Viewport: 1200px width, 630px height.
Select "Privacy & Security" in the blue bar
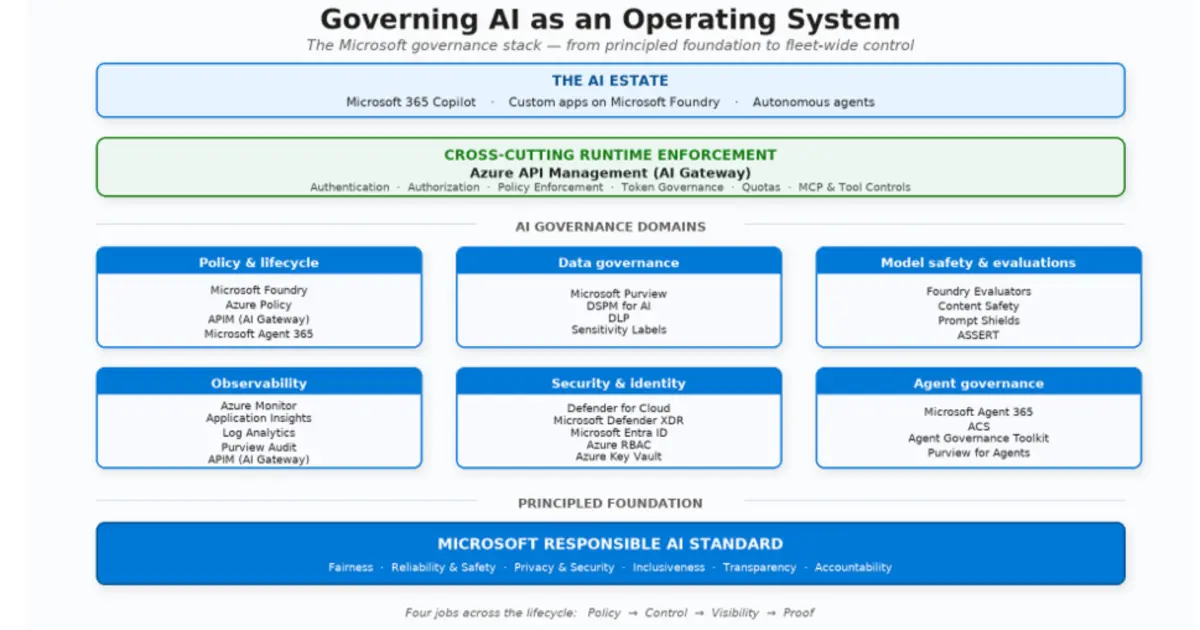point(564,567)
